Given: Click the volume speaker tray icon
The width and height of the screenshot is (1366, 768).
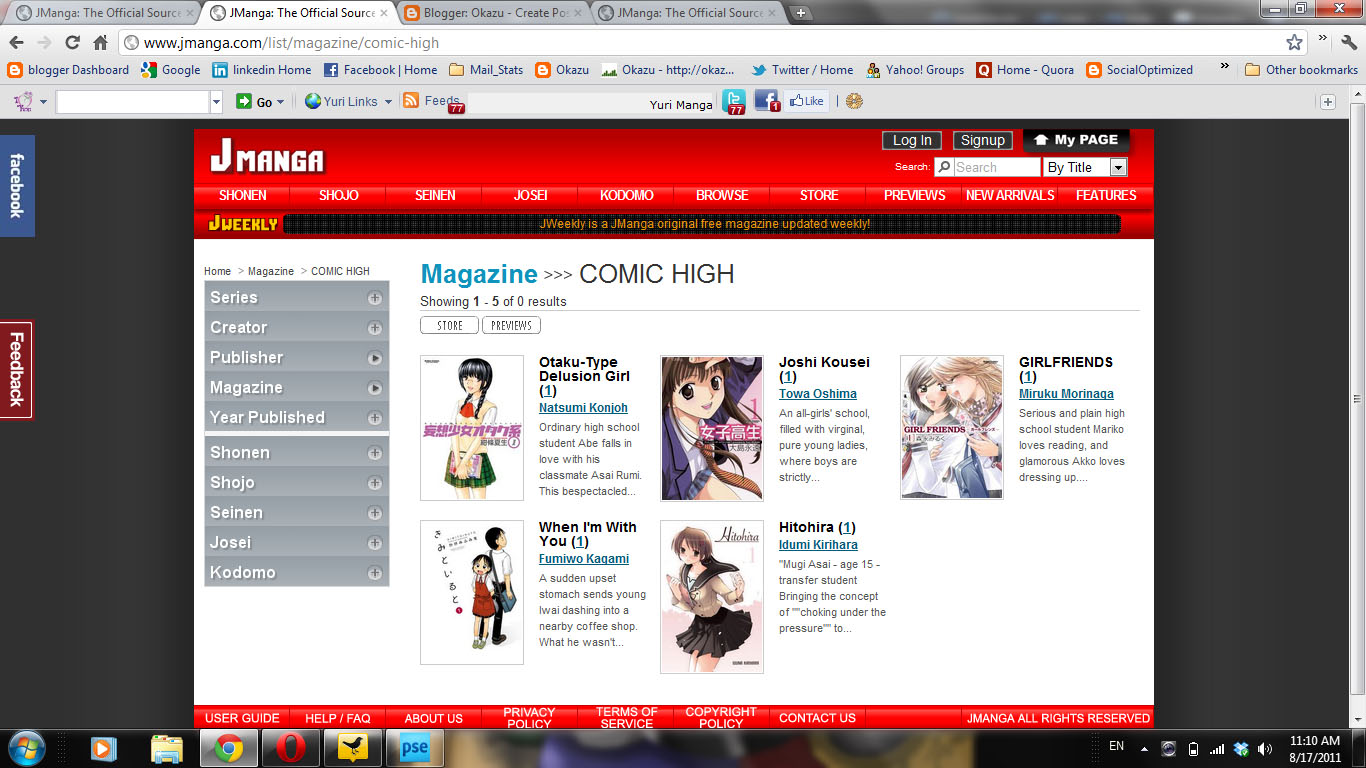Looking at the screenshot, I should click(1265, 748).
